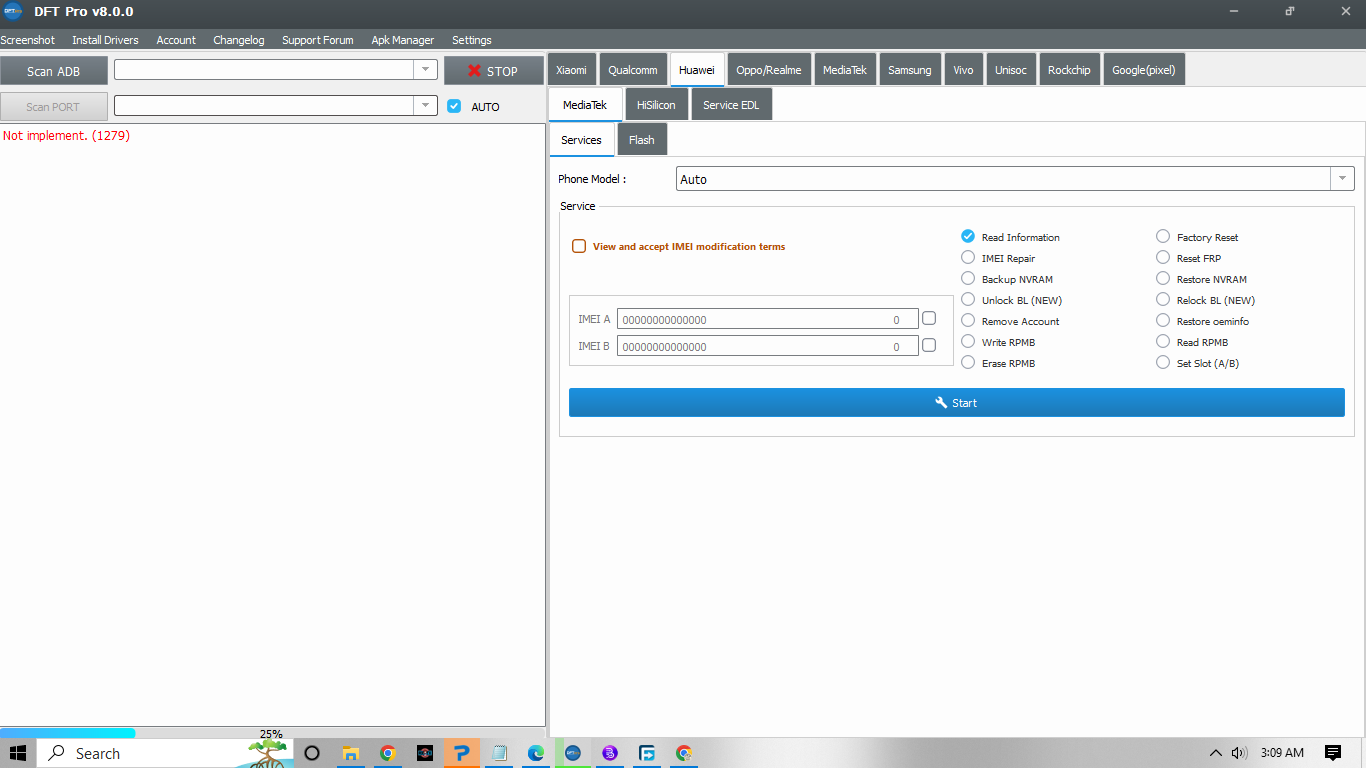Open the Install Drivers menu
The height and width of the screenshot is (768, 1366).
click(x=105, y=40)
